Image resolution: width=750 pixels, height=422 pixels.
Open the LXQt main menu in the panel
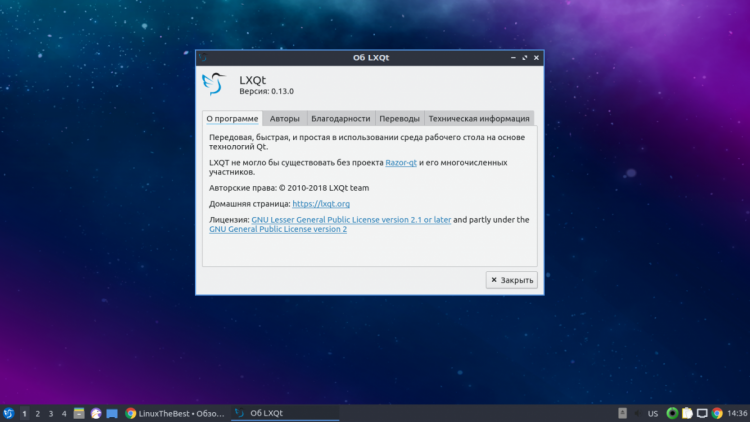9,413
